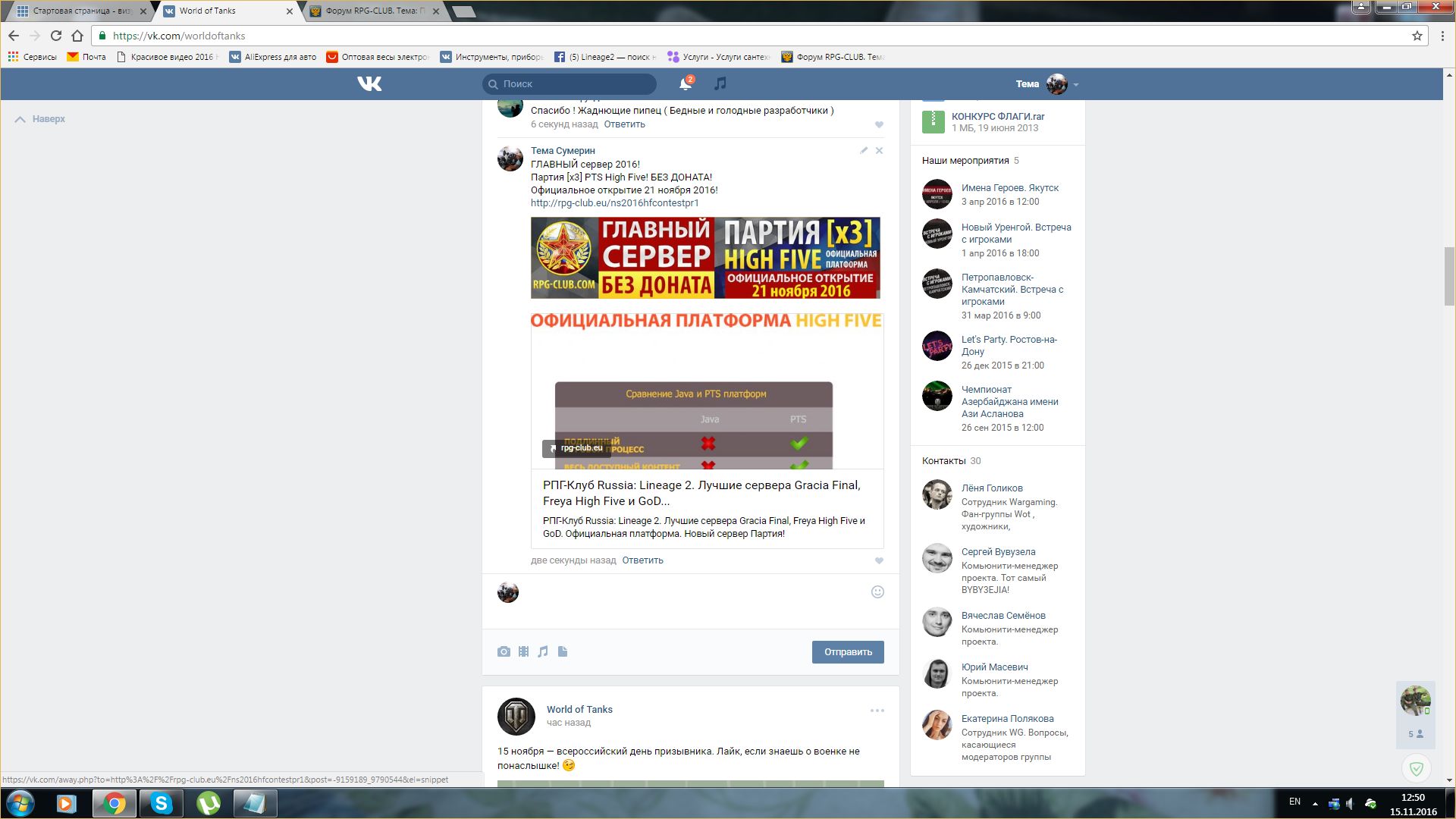Screen dimensions: 1456x819
Task: Click the page vertical scrollbar
Action: pyautogui.click(x=1449, y=277)
